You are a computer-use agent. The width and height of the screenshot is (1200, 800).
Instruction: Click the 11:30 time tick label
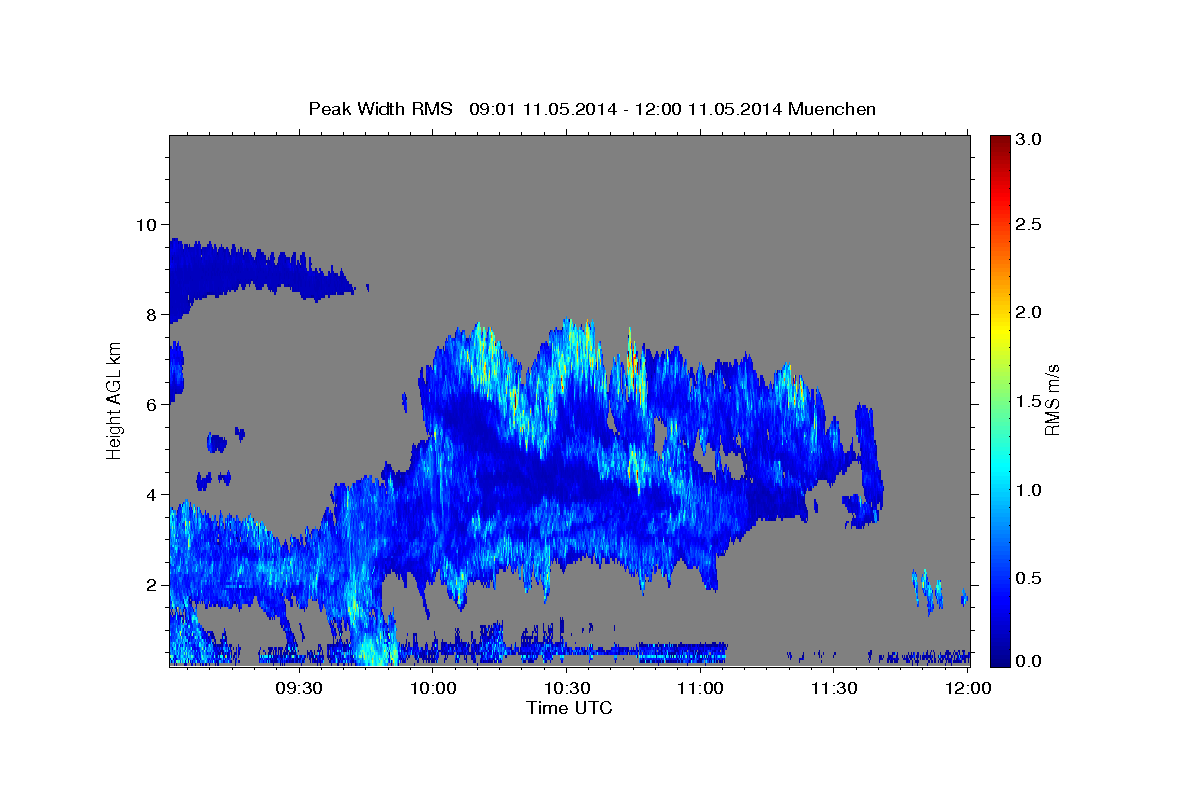tap(834, 688)
